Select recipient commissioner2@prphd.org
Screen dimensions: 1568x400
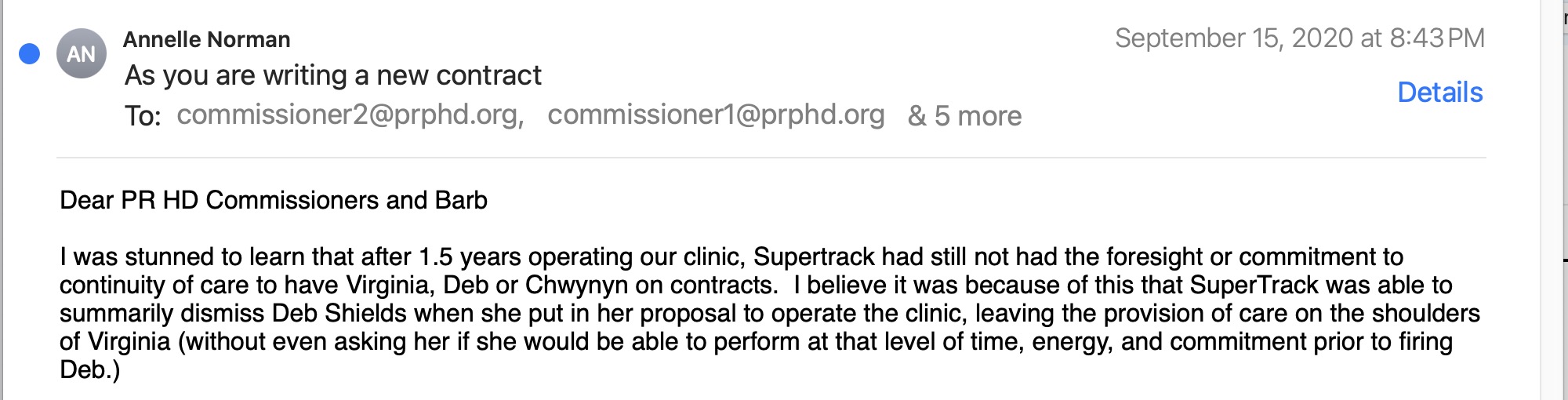(350, 115)
